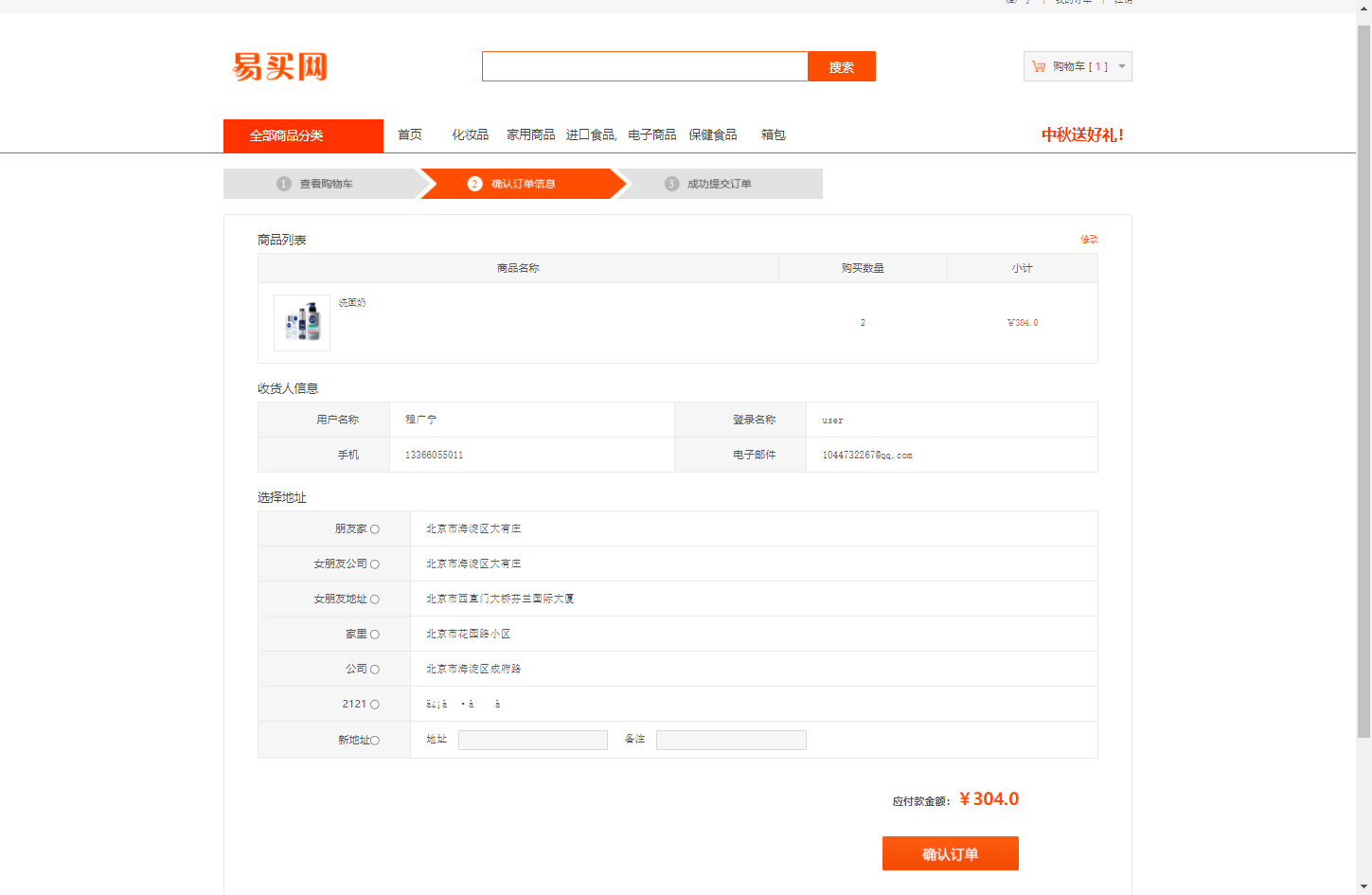
Task: Click the 洗面奶 product thumbnail
Action: (x=301, y=322)
